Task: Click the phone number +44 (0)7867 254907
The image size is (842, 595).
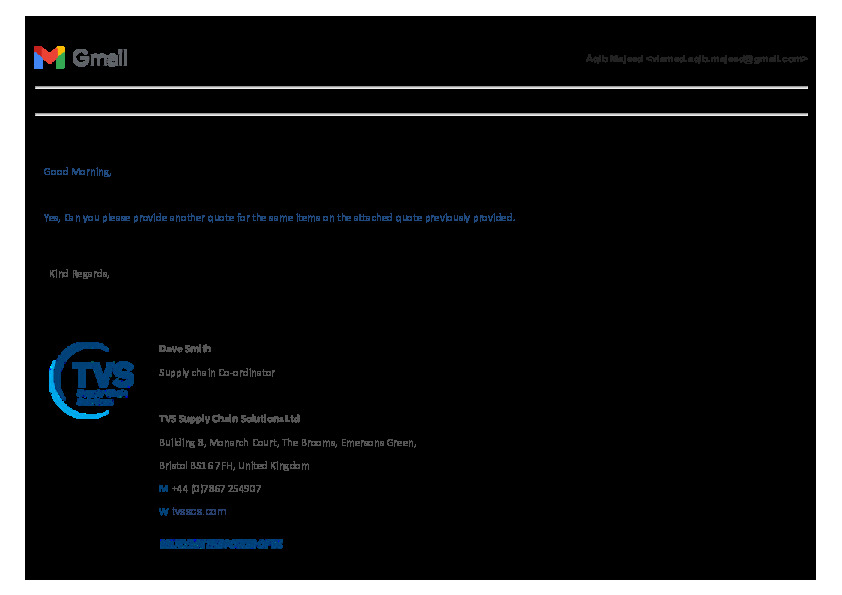Action: (216, 489)
